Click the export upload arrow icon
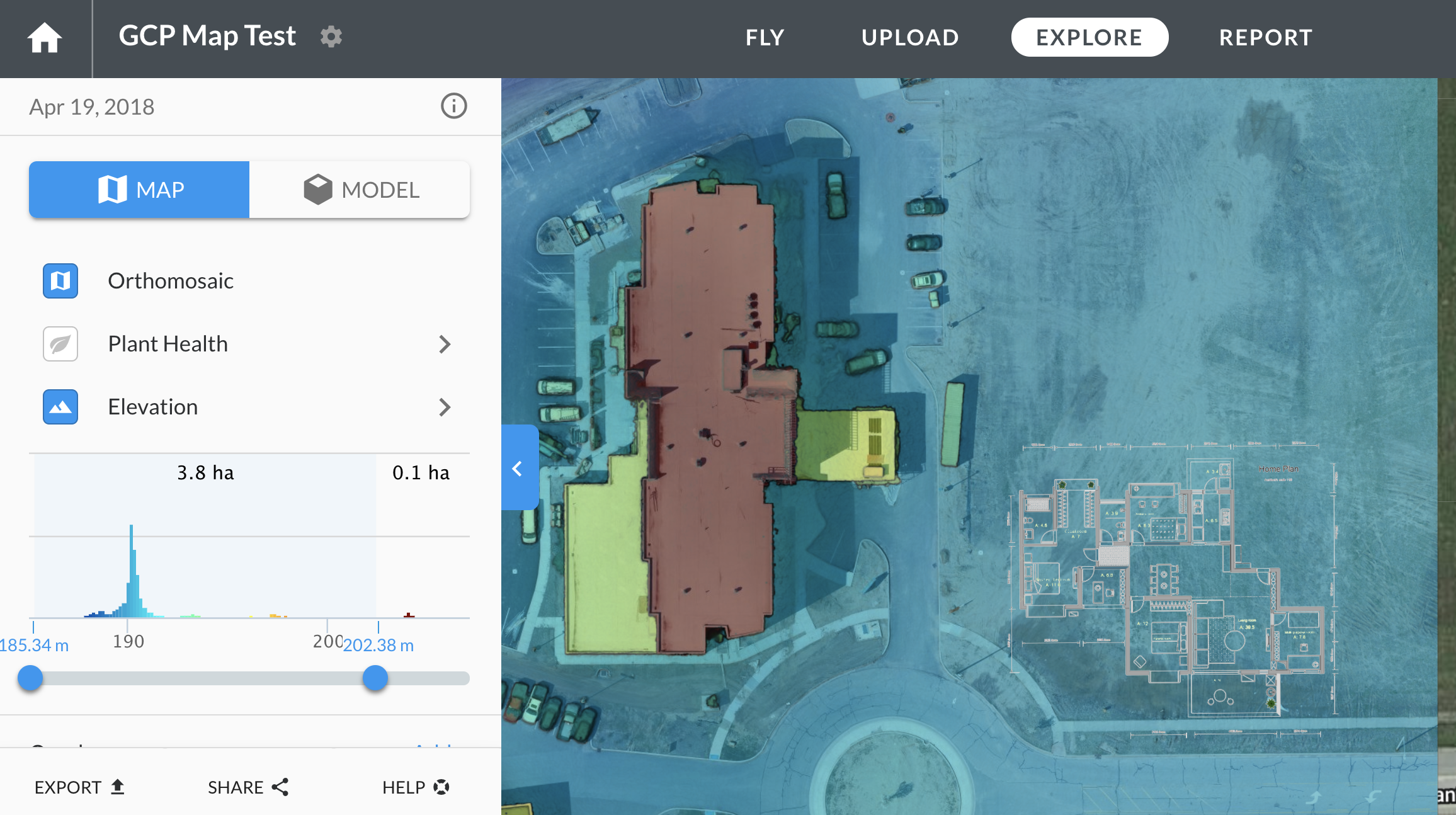1456x815 pixels. (x=118, y=787)
